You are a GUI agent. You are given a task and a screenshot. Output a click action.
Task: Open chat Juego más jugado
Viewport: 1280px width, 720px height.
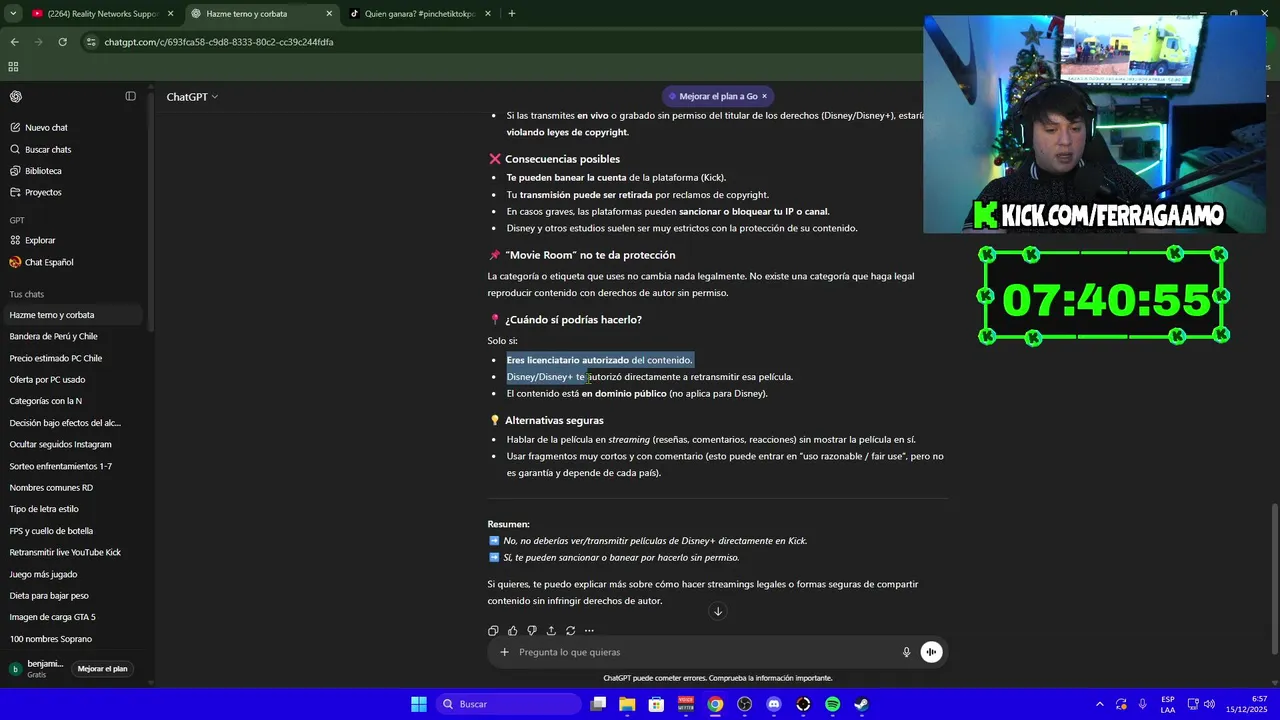click(43, 574)
